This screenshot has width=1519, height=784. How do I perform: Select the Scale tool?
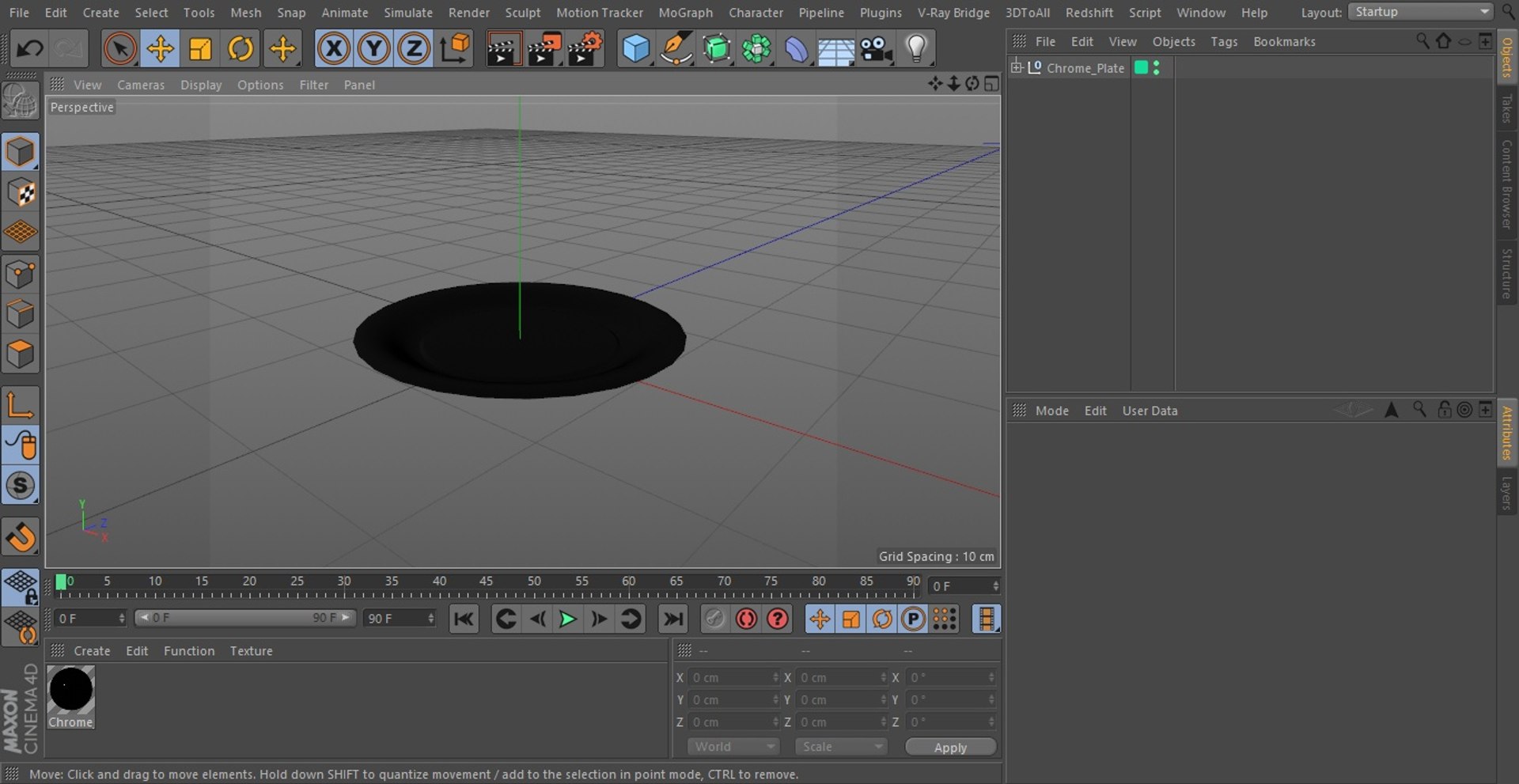pyautogui.click(x=200, y=49)
